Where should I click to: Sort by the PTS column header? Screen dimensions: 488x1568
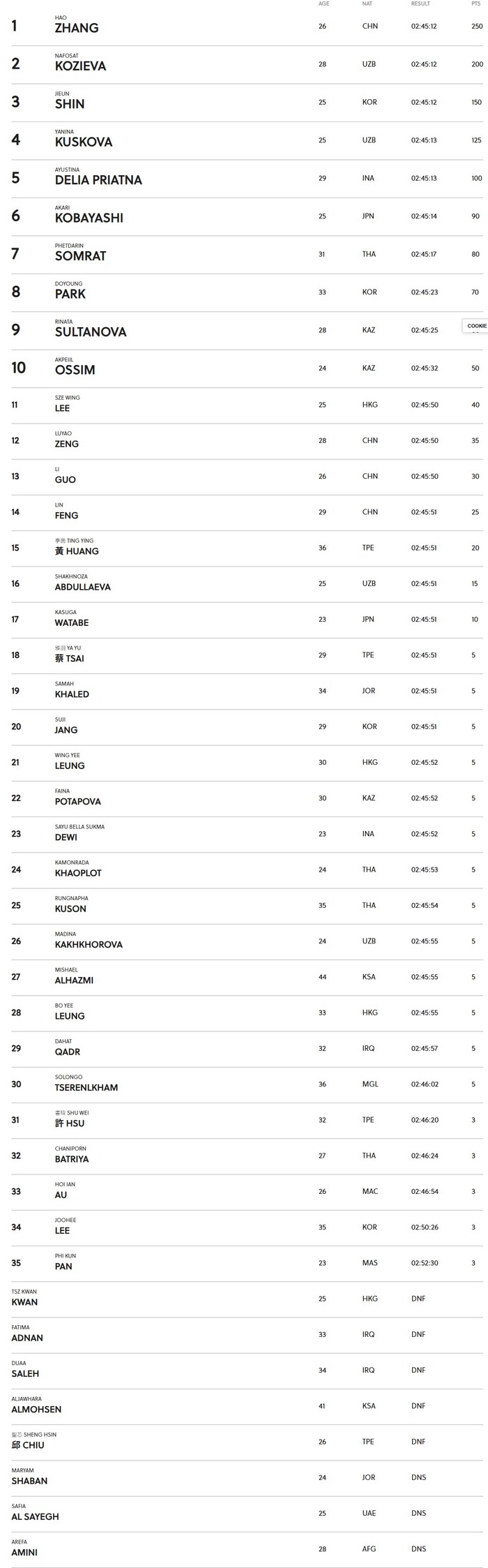coord(475,3)
